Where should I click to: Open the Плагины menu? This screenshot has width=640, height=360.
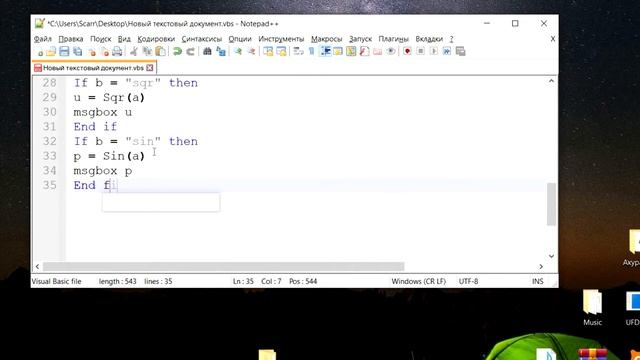tap(393, 39)
